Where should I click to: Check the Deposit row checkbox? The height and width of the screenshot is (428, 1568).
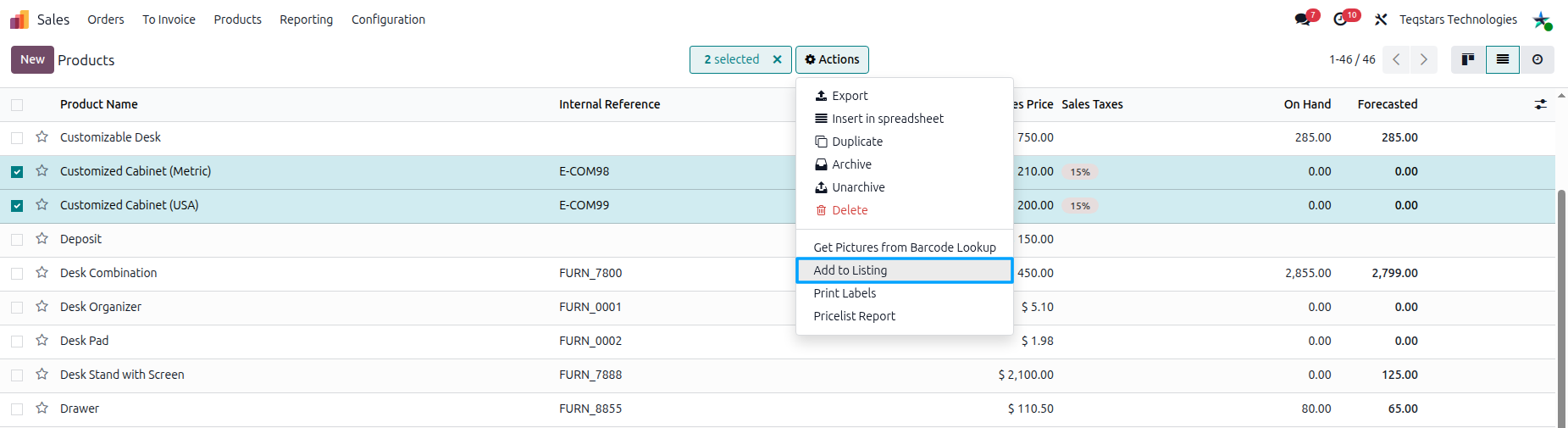pos(17,239)
